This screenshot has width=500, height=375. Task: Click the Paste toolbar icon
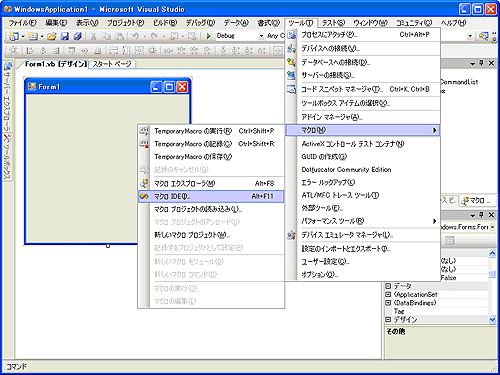coord(120,36)
